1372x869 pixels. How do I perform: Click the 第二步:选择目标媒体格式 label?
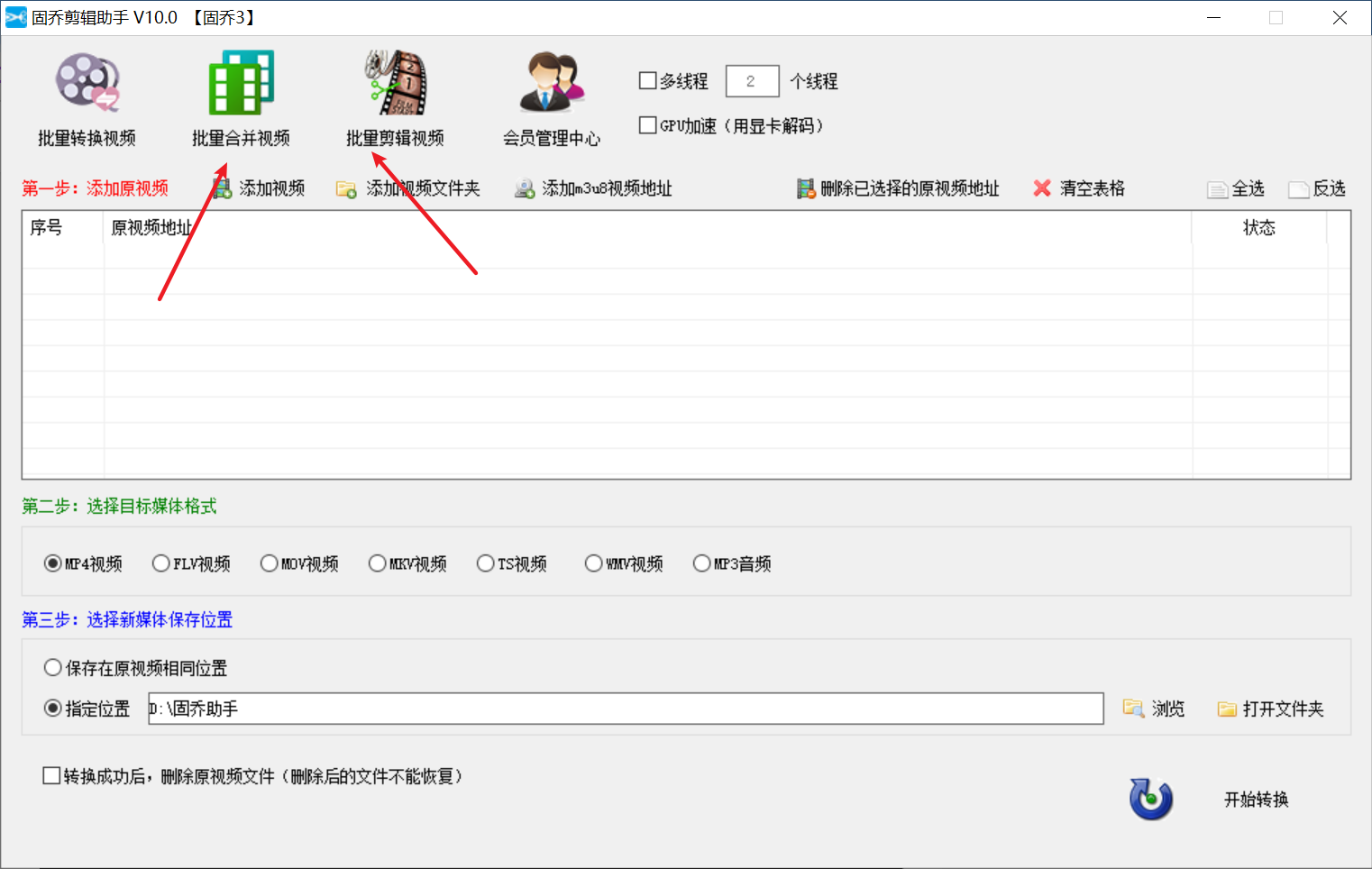pos(119,507)
